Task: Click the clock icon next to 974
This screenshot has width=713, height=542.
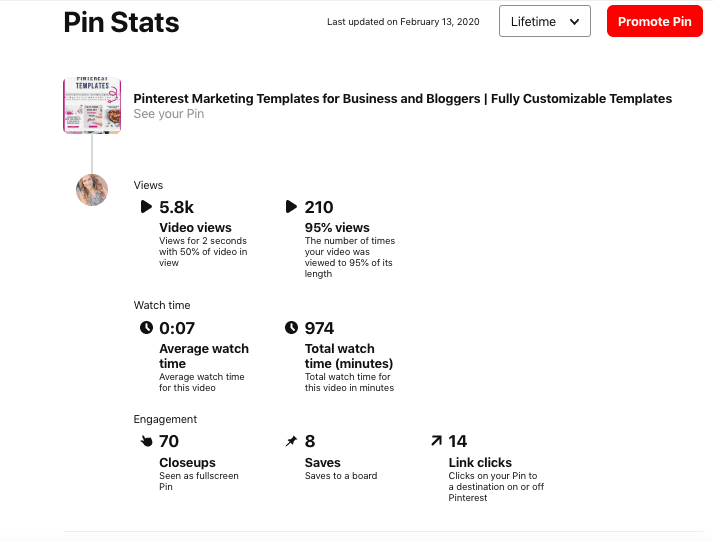Action: [x=291, y=327]
